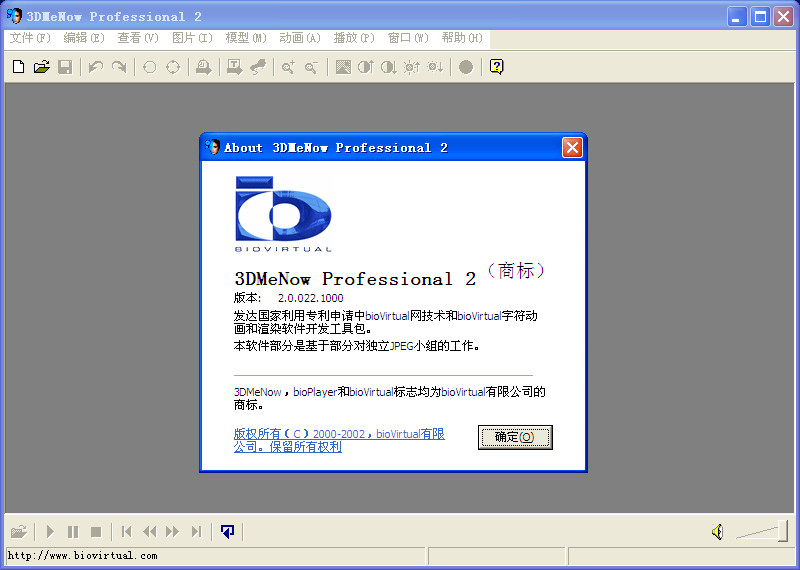The height and width of the screenshot is (570, 800).
Task: Open the 模型(M) menu
Action: pyautogui.click(x=246, y=38)
